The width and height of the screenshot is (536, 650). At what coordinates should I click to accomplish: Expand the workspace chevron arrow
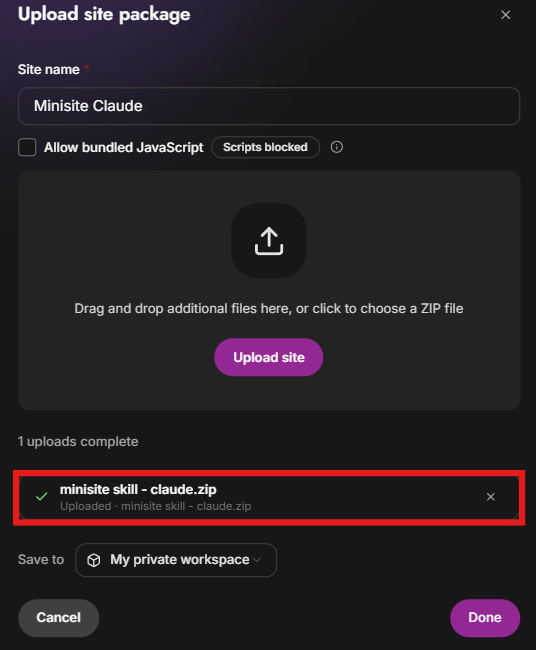point(257,560)
